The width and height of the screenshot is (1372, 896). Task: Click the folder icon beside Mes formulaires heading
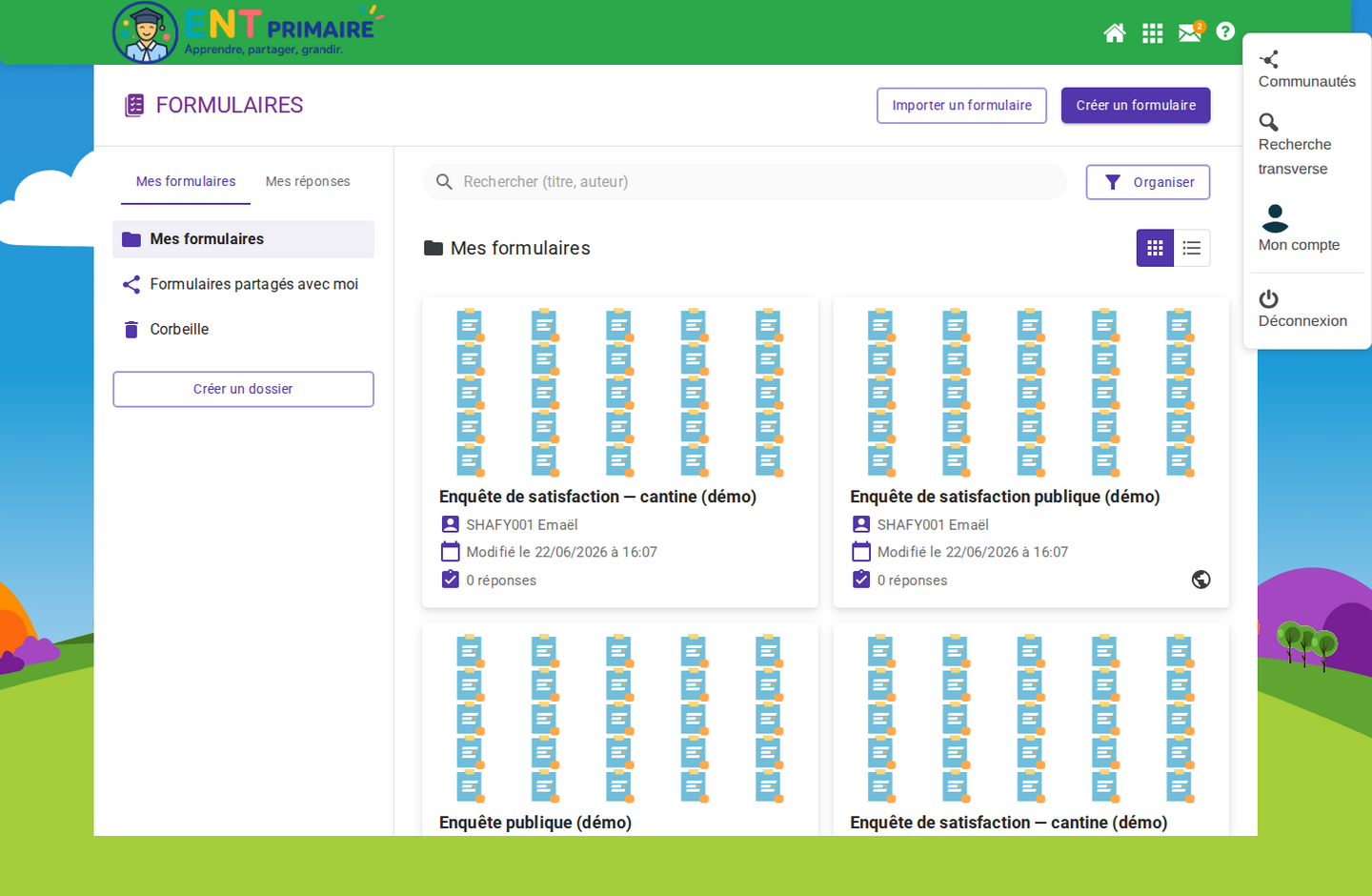pos(434,248)
